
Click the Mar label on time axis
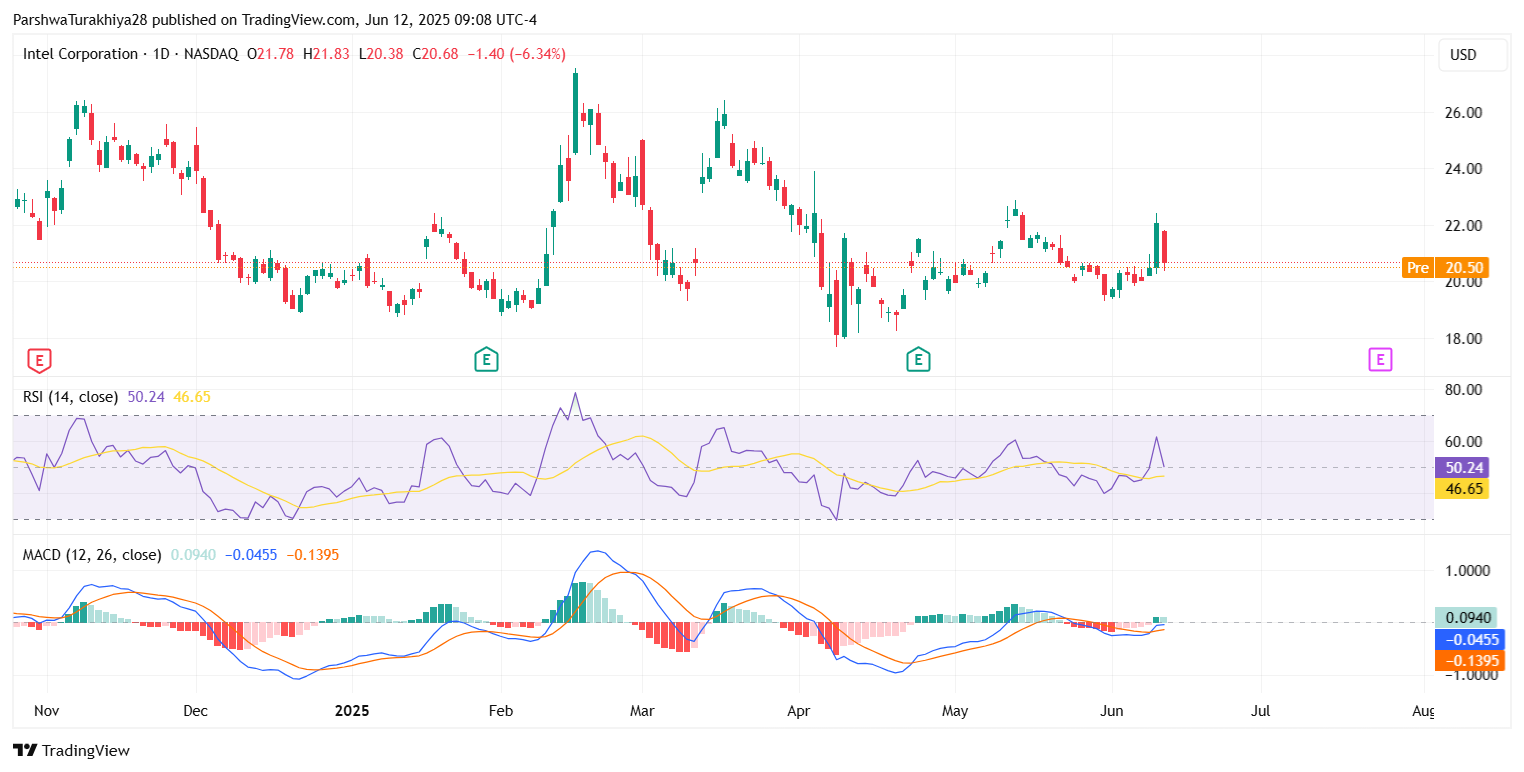coord(642,711)
